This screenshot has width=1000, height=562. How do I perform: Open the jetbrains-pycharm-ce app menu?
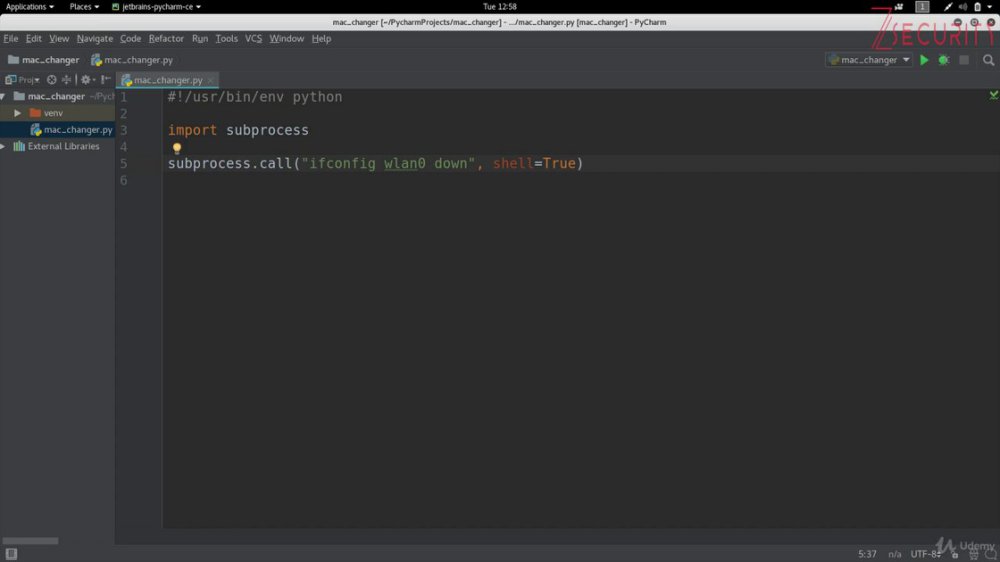[x=156, y=6]
